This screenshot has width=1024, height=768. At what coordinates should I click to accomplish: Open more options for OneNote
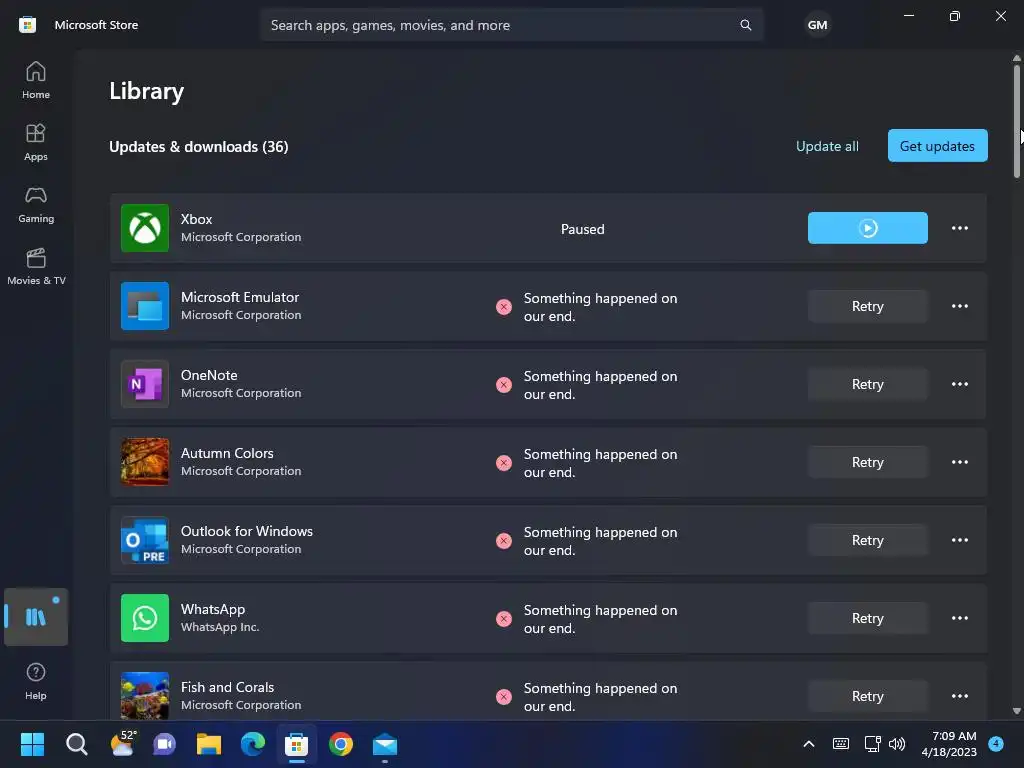click(x=959, y=384)
